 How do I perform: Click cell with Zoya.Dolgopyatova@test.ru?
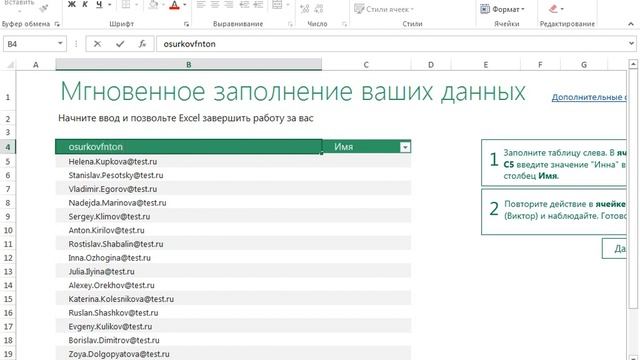click(189, 354)
